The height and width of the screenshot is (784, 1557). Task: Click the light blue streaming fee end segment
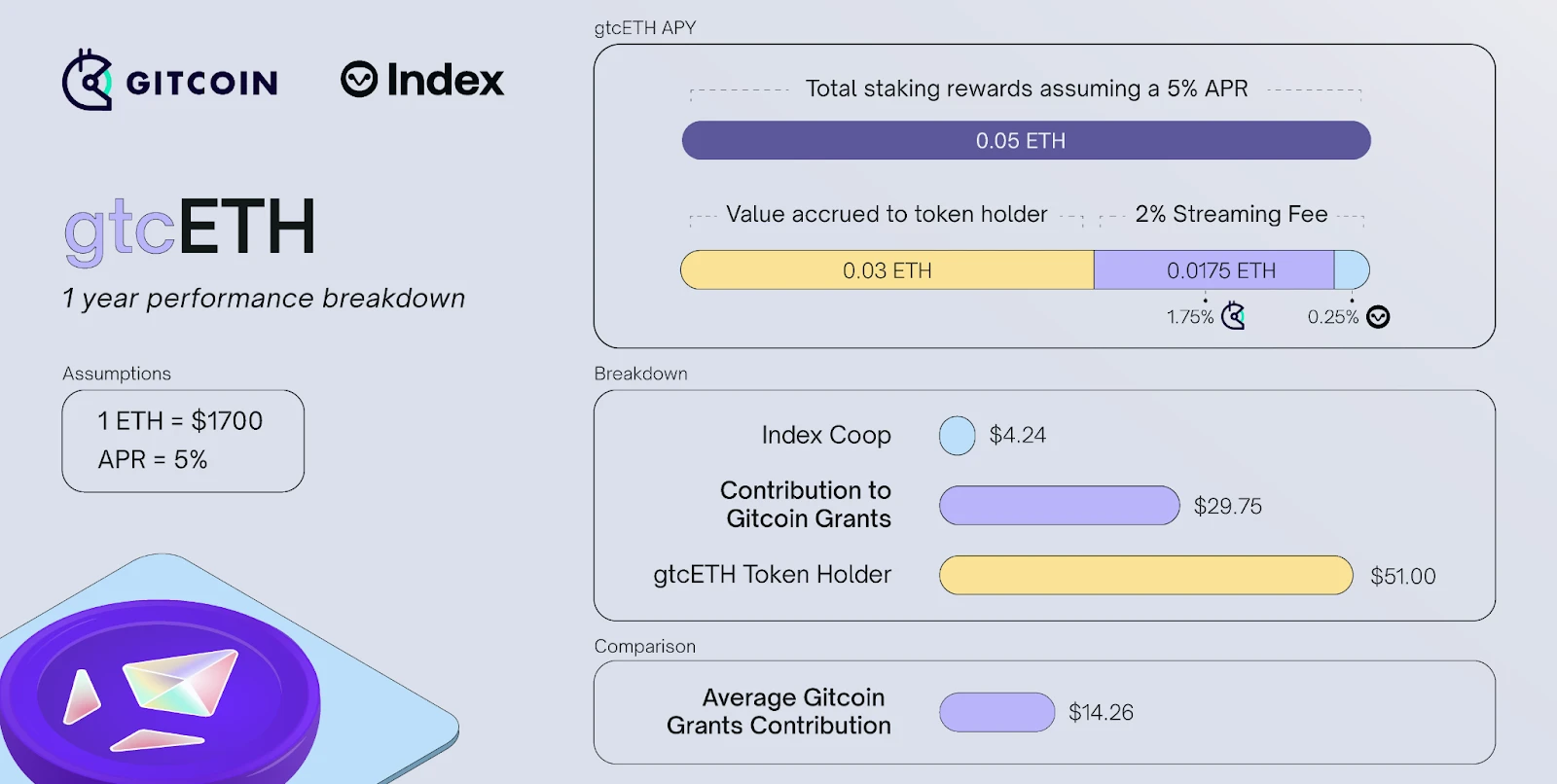point(1352,270)
